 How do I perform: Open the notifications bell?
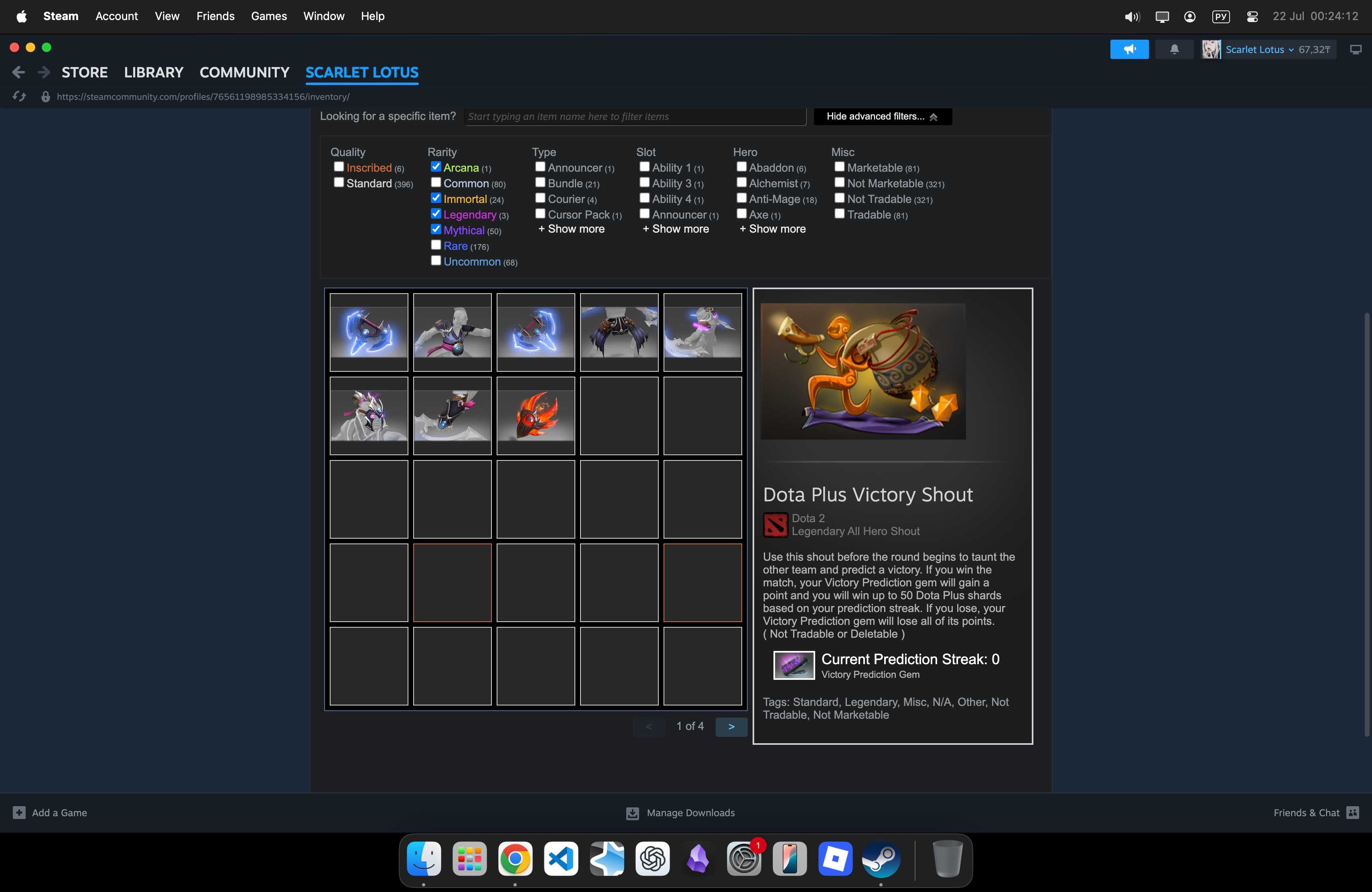pyautogui.click(x=1174, y=50)
